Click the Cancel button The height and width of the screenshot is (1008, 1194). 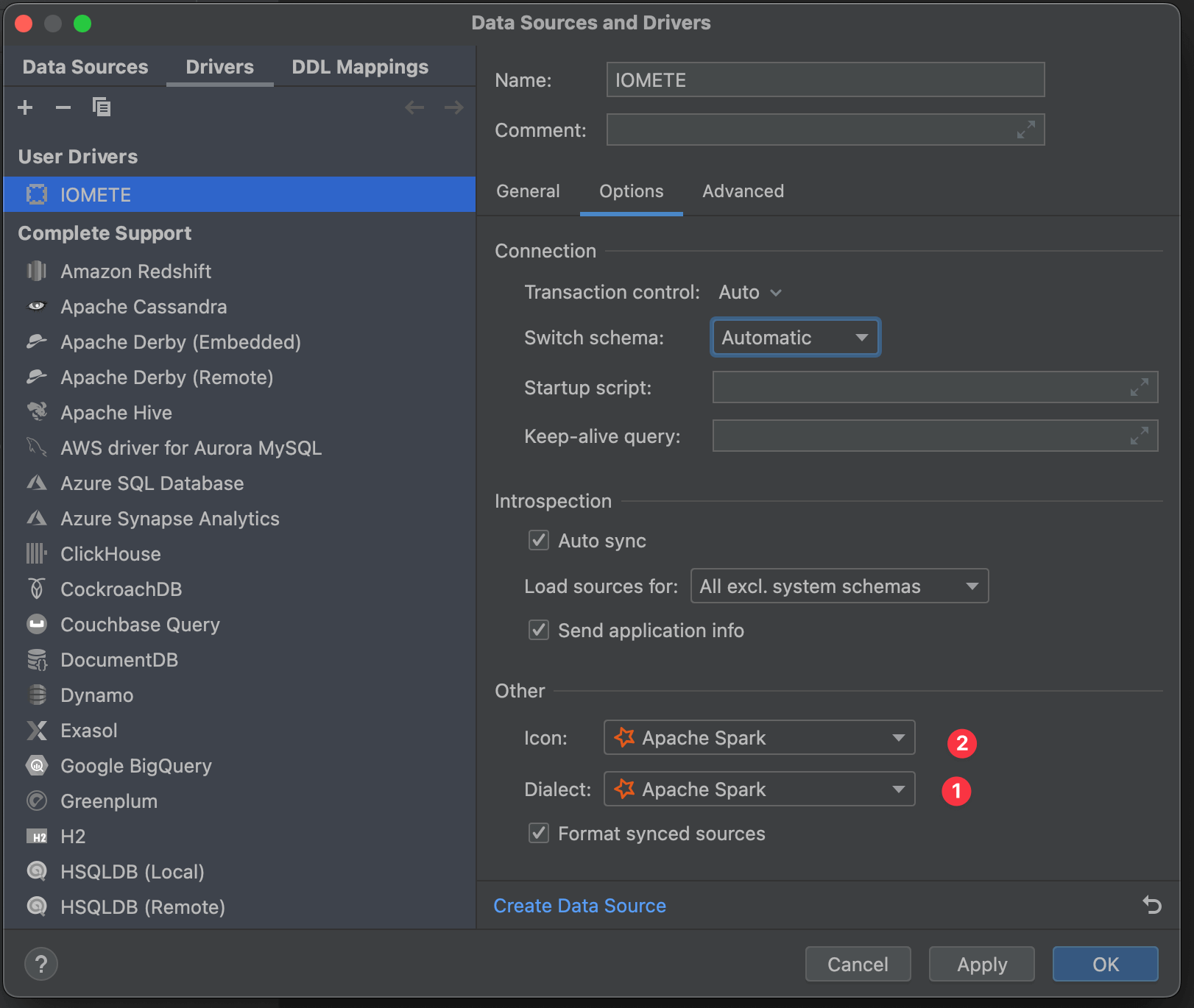[x=858, y=964]
